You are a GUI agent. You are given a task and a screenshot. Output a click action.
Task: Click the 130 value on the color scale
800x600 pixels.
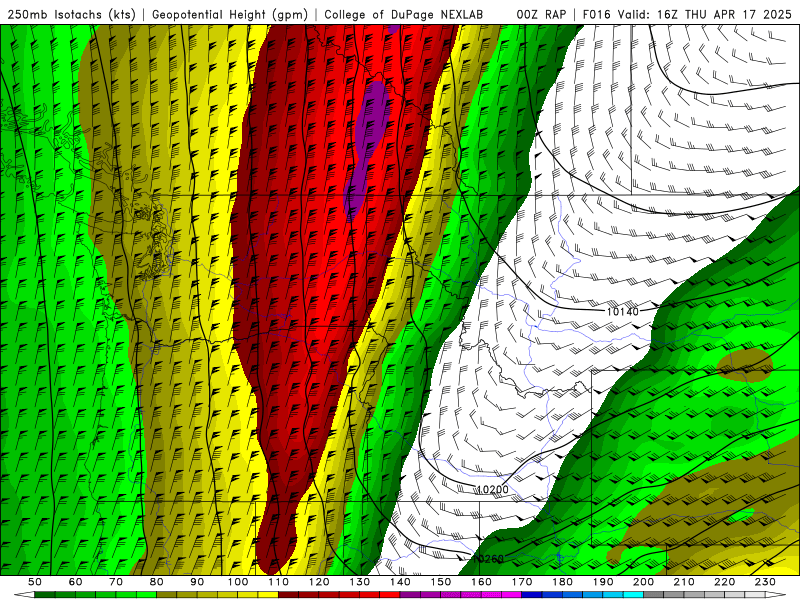[360, 582]
